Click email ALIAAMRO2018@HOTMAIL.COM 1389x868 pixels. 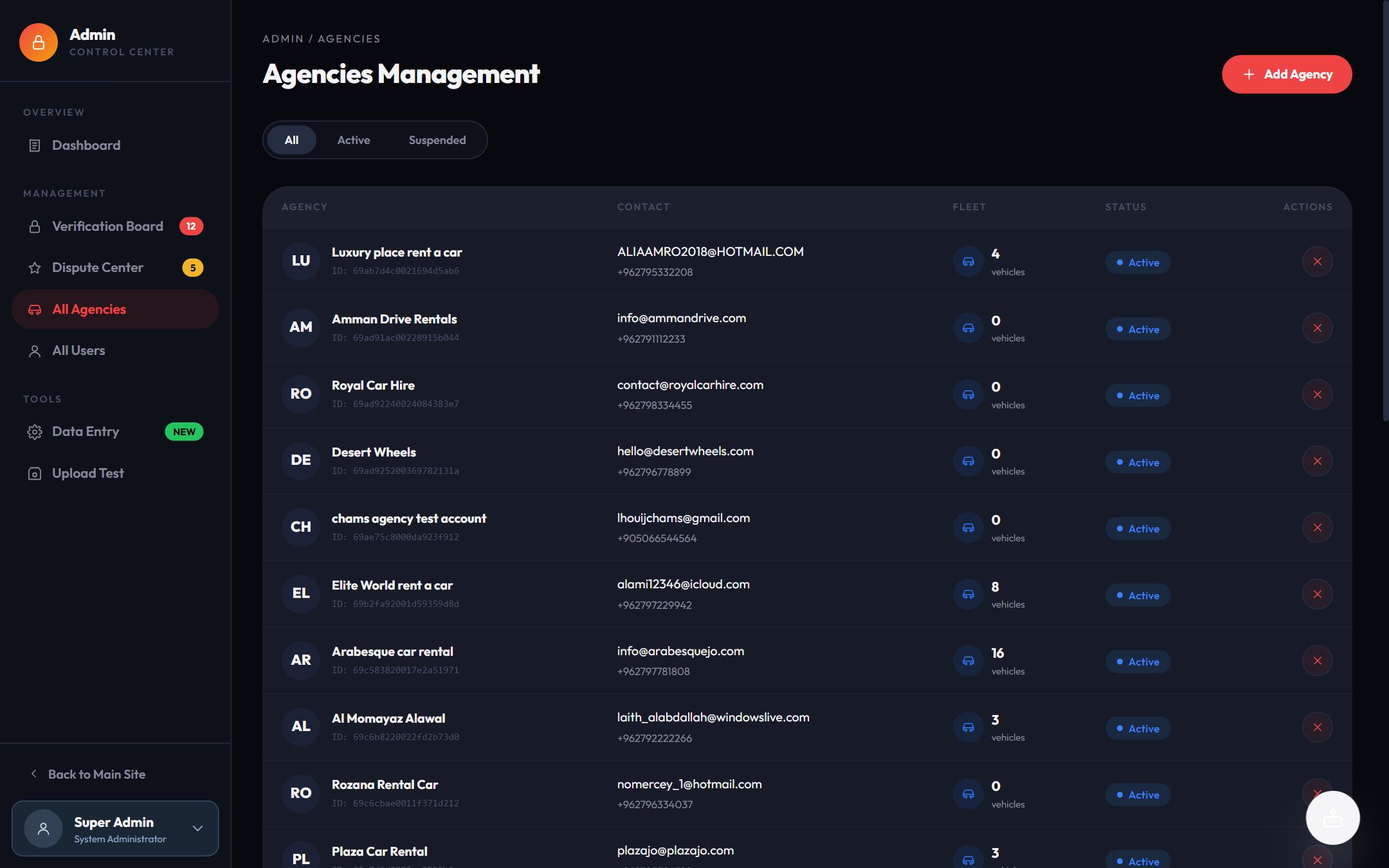[x=710, y=252]
